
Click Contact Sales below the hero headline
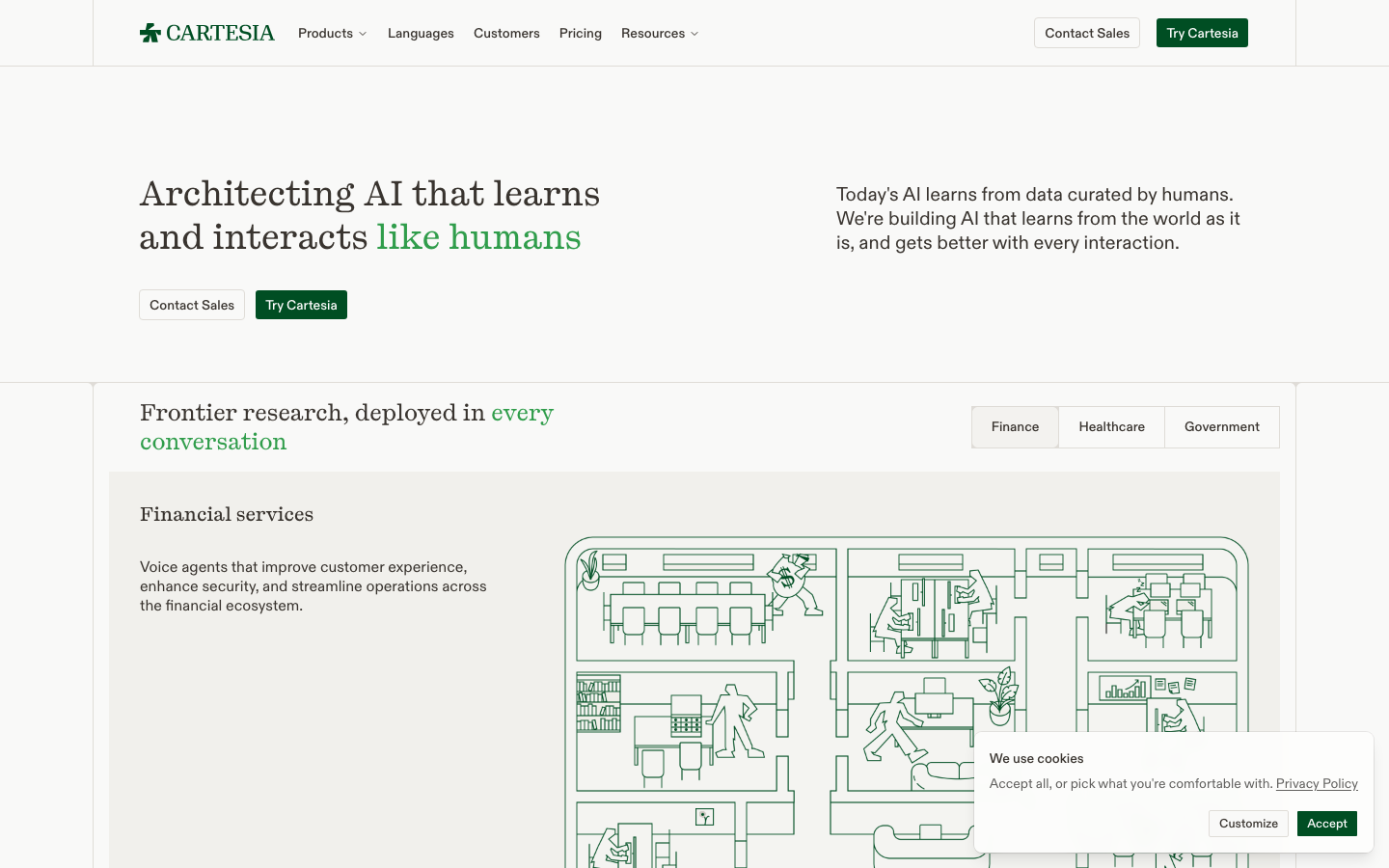click(192, 305)
